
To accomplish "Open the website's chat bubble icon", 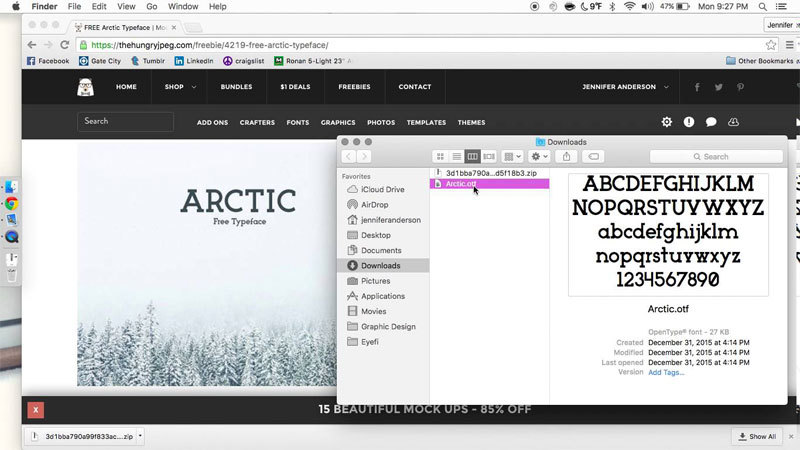I will click(711, 122).
